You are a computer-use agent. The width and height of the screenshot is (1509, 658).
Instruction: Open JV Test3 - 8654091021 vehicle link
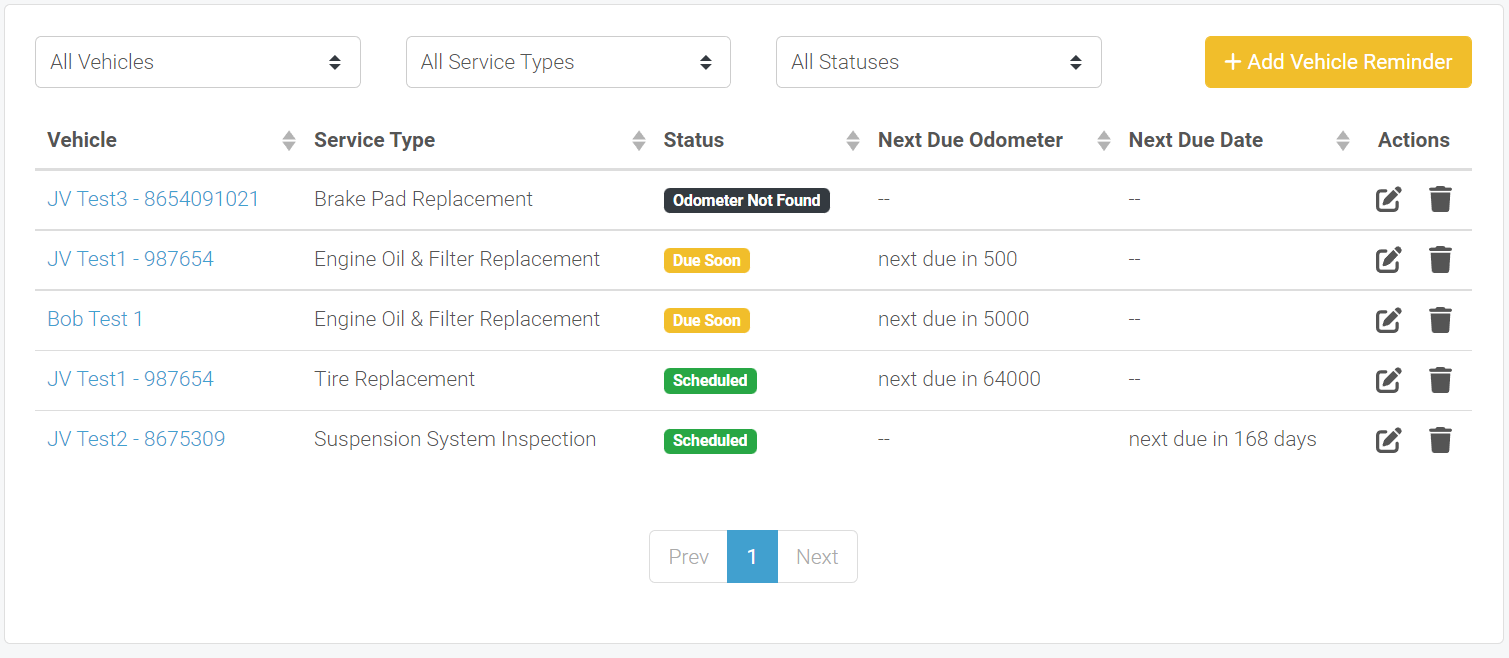153,199
